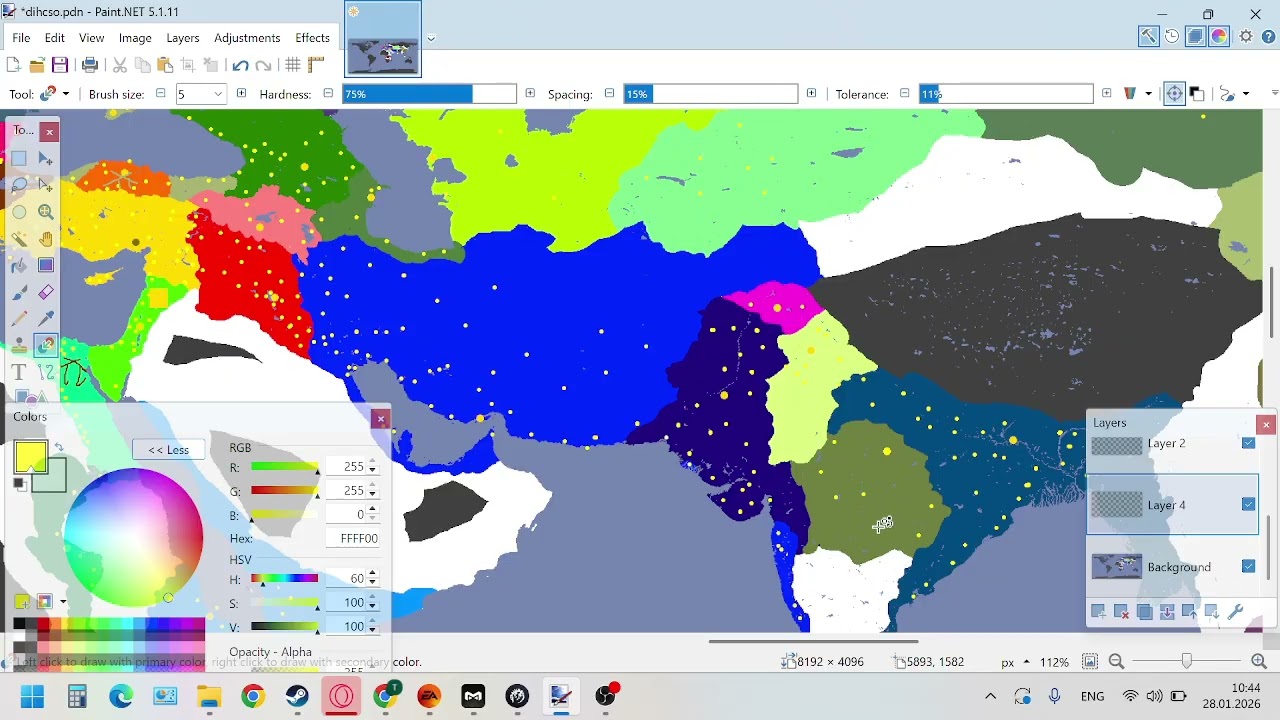Select the dihcso image thumbnail
This screenshot has width=1280, height=720.
383,39
